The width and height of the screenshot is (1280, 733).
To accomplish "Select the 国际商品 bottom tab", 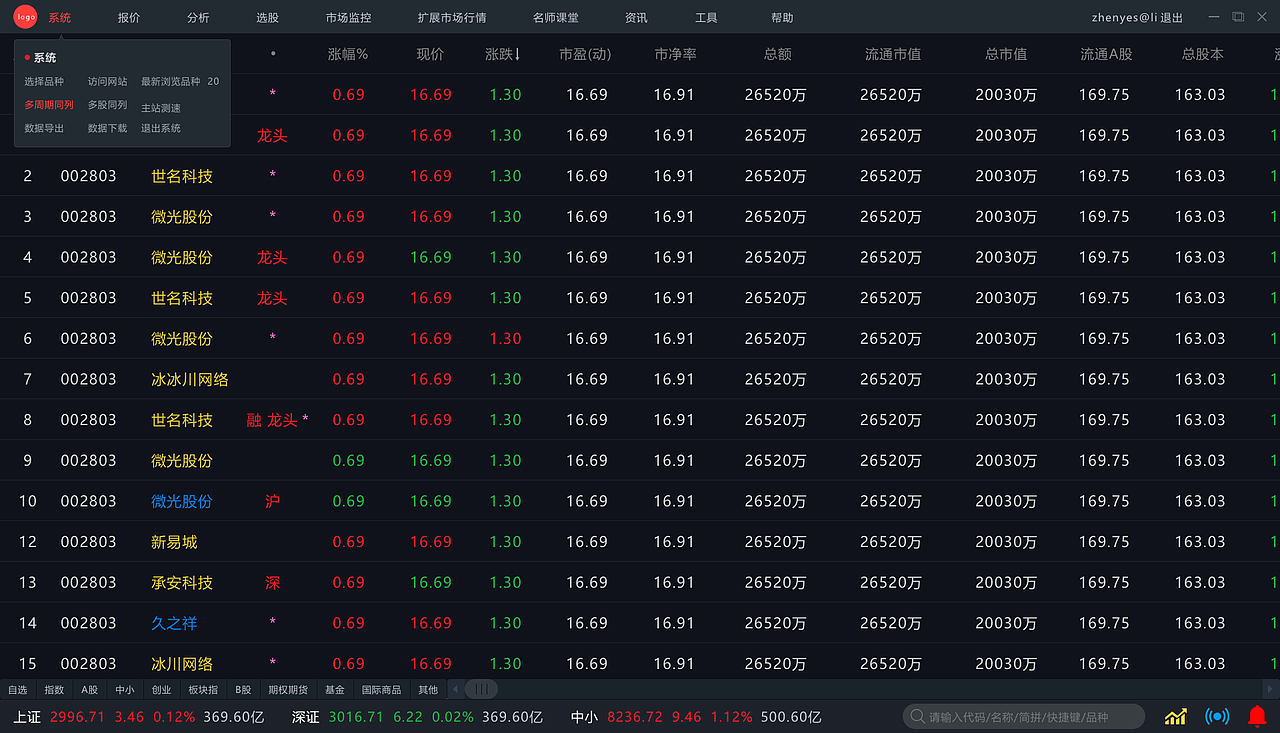I will [381, 690].
